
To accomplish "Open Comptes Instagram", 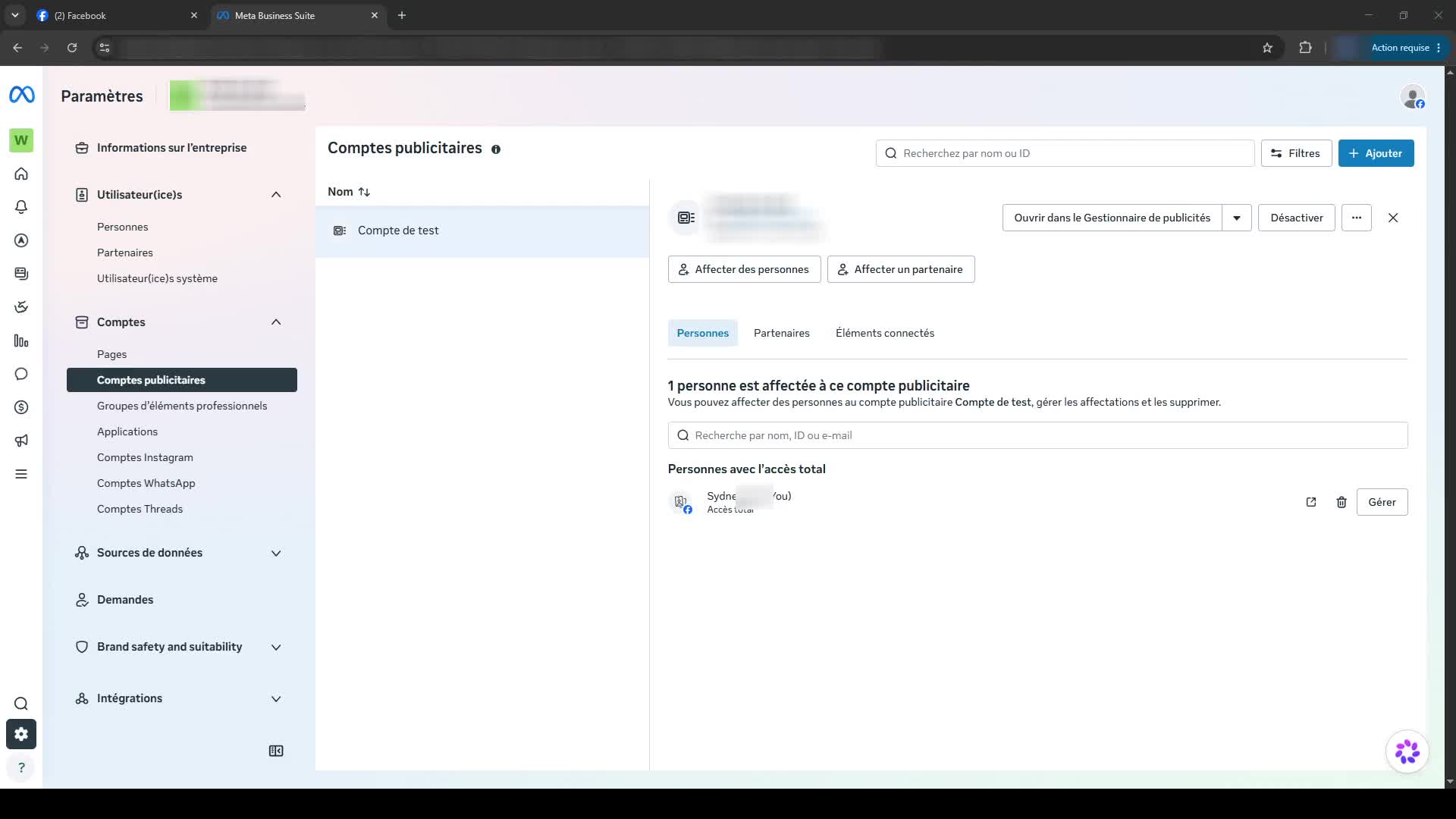I will [145, 457].
